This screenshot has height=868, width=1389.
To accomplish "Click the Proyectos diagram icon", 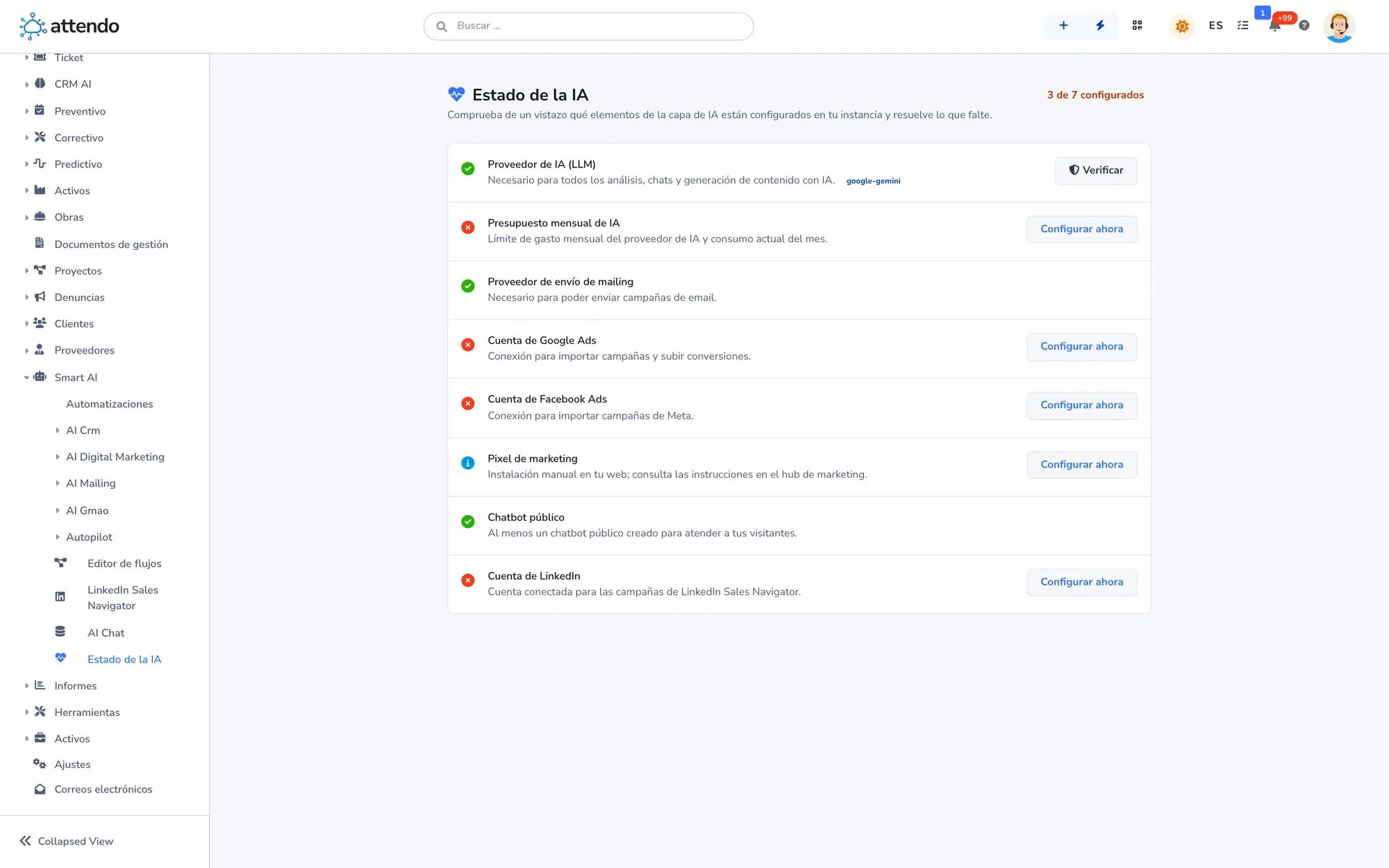I will (x=40, y=270).
